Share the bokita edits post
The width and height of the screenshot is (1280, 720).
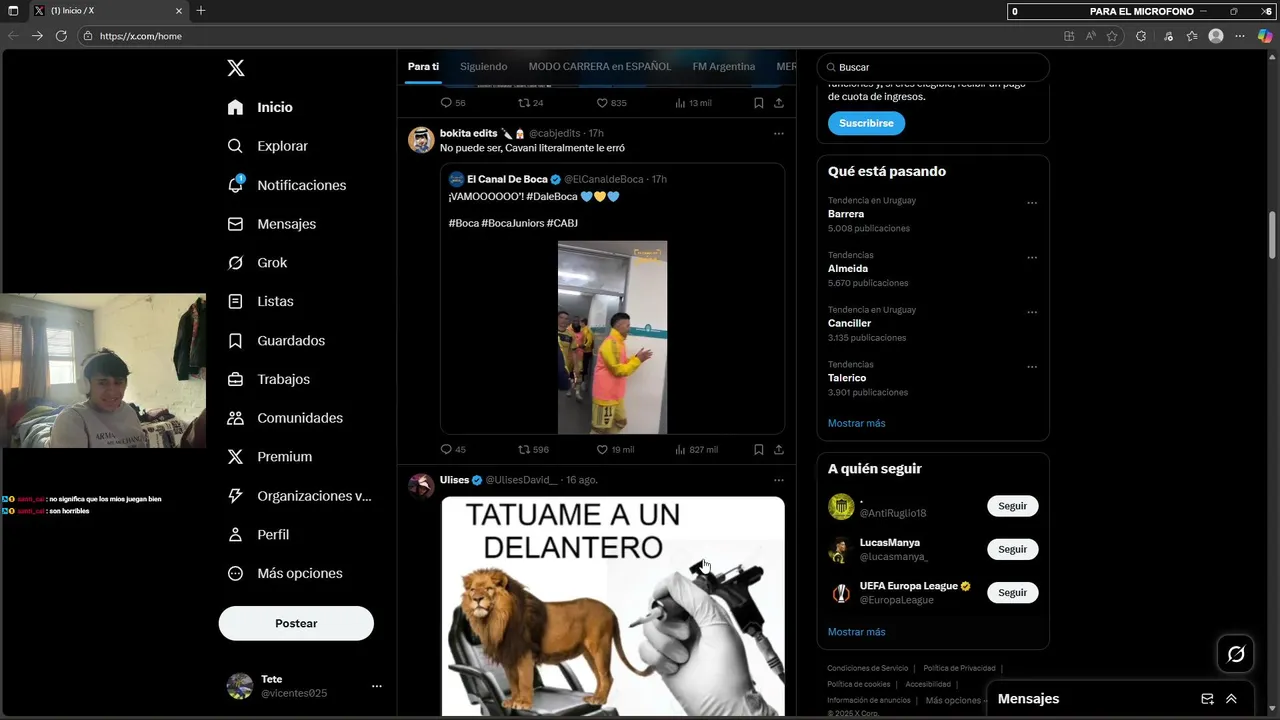779,450
